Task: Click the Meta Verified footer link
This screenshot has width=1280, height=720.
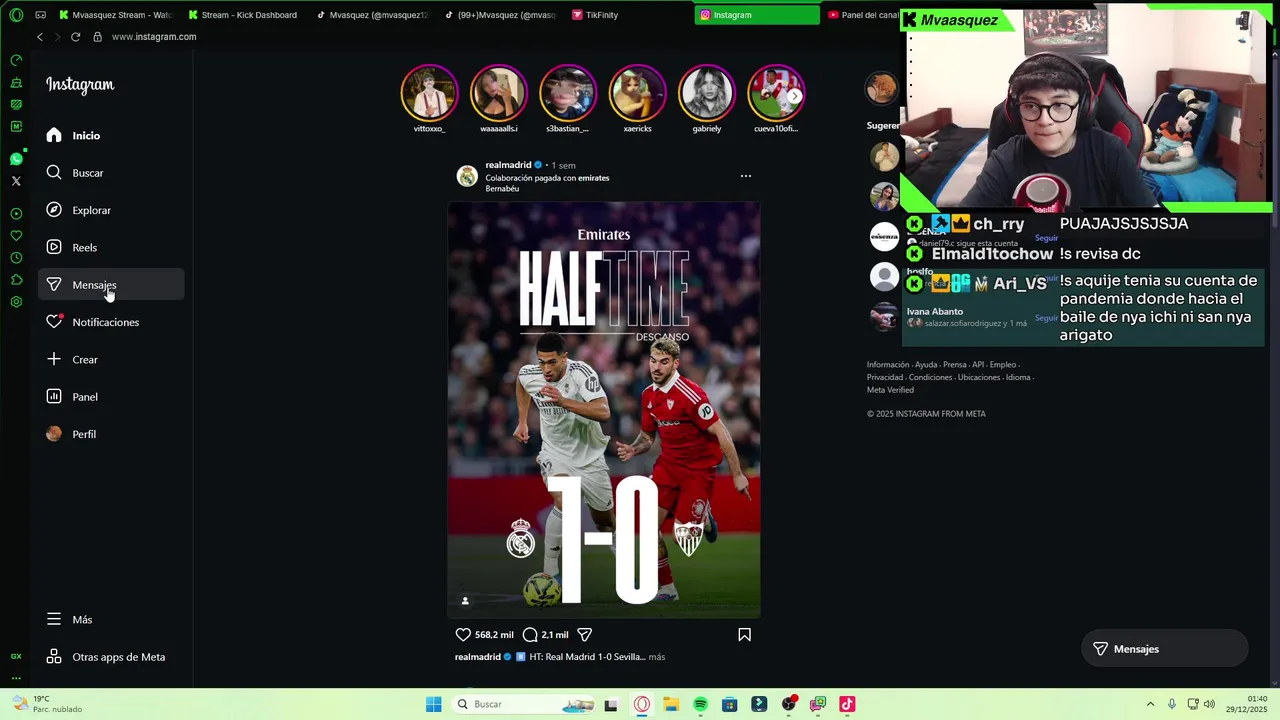Action: [x=890, y=390]
